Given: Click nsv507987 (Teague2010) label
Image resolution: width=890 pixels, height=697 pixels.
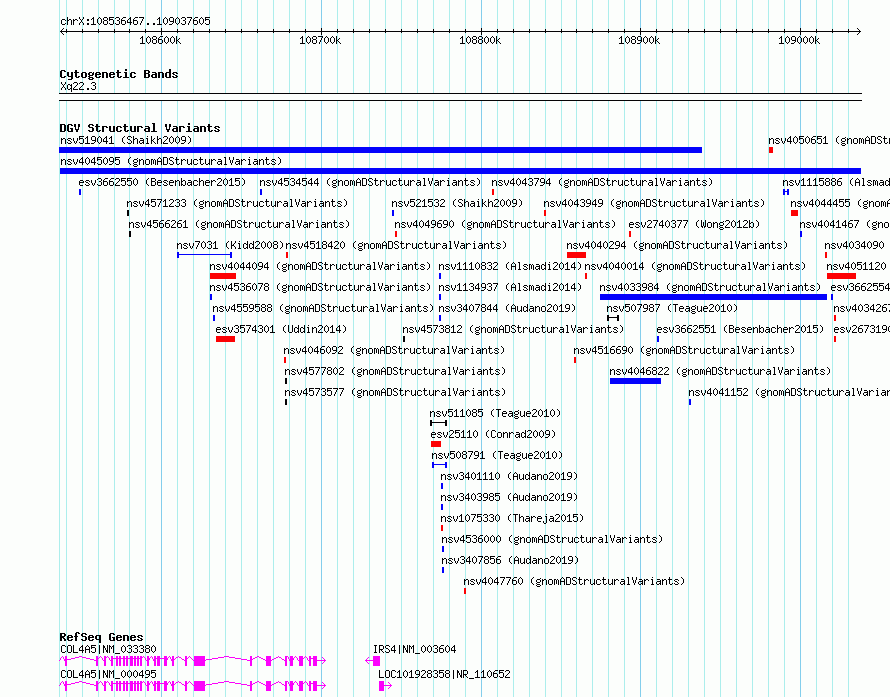Looking at the screenshot, I should [673, 308].
